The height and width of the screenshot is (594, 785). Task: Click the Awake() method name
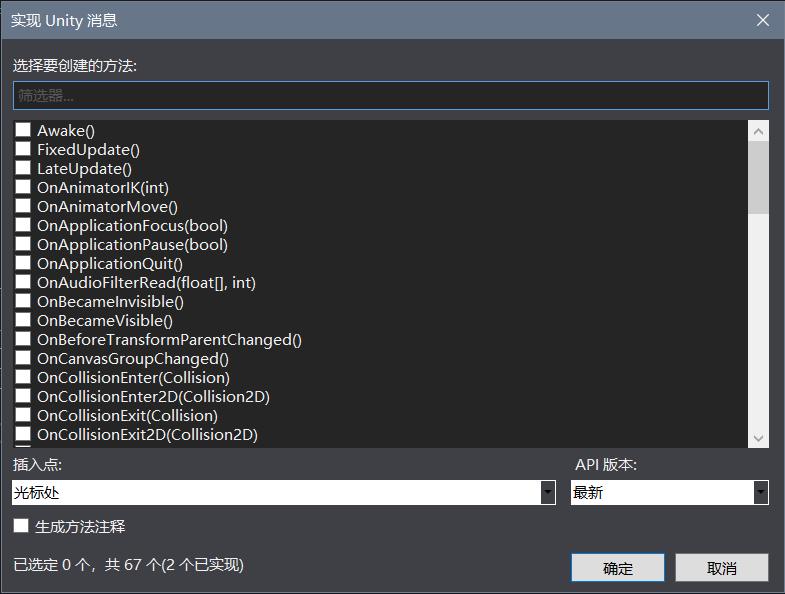[x=66, y=131]
